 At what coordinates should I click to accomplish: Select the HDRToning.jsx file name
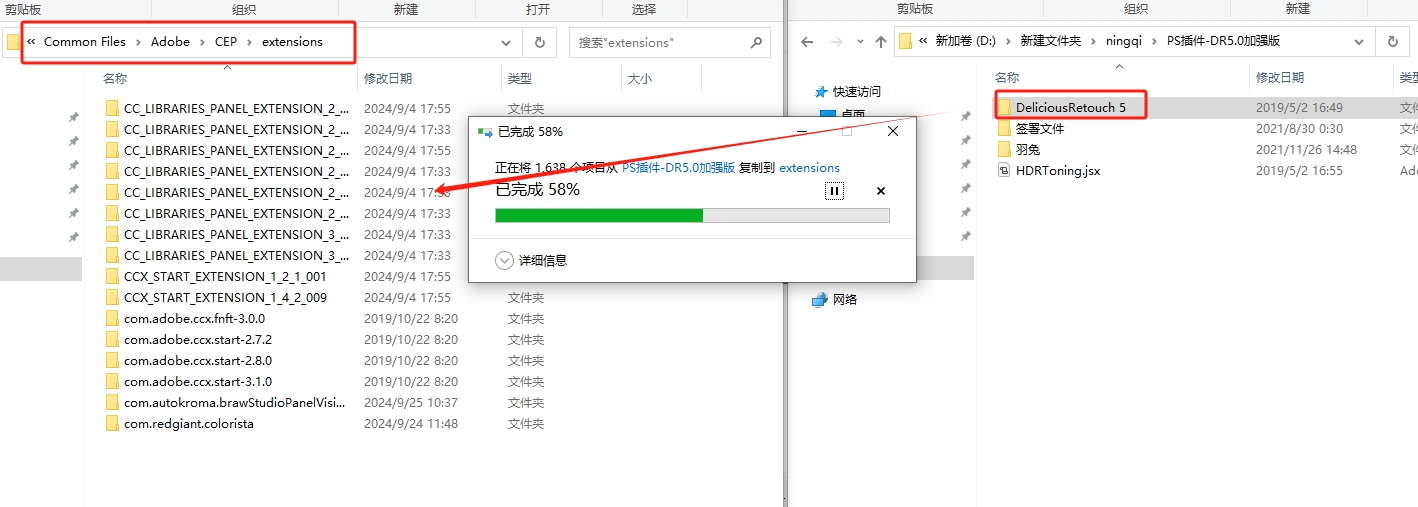(1058, 170)
